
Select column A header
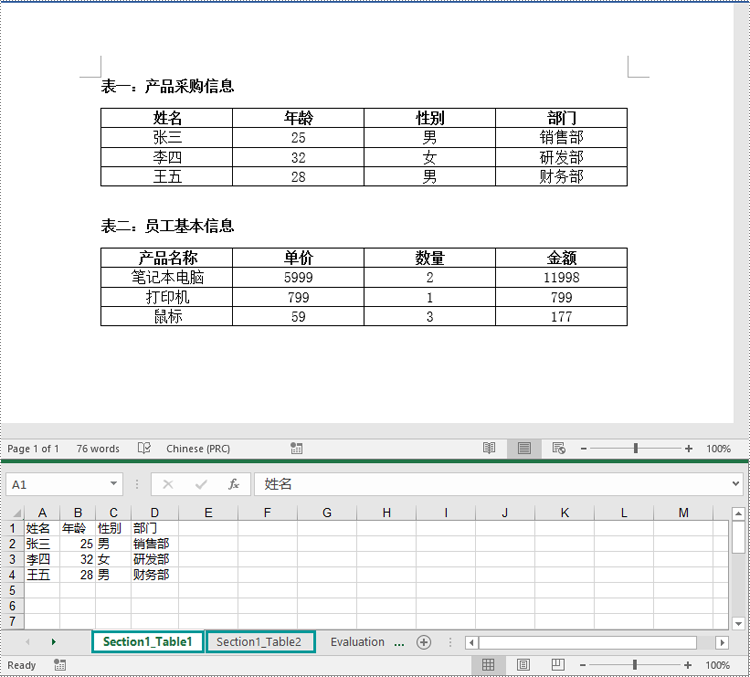coord(42,513)
